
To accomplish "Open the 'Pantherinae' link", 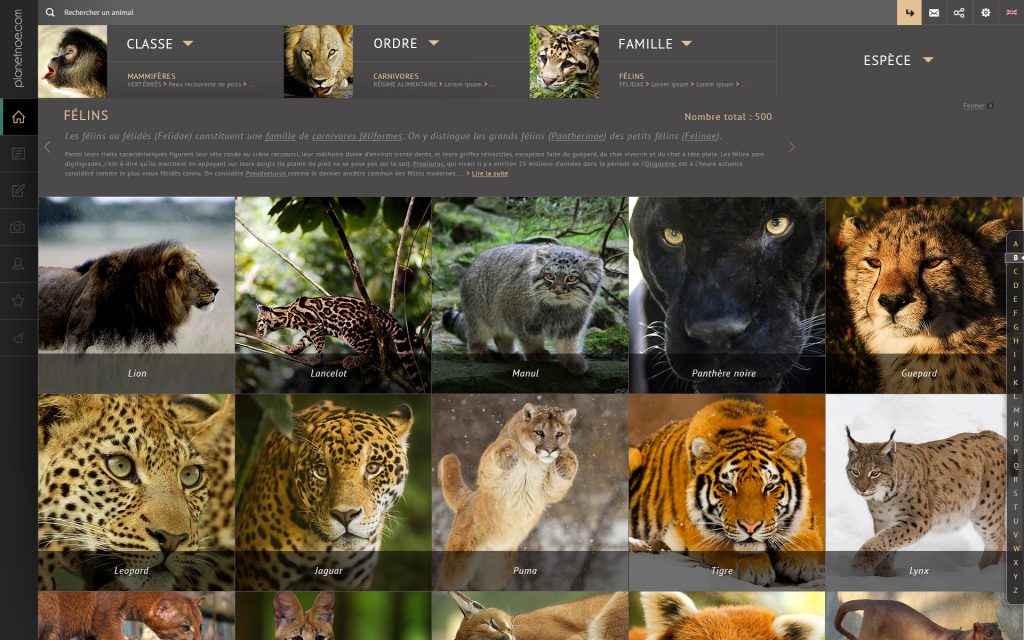I will (x=577, y=136).
